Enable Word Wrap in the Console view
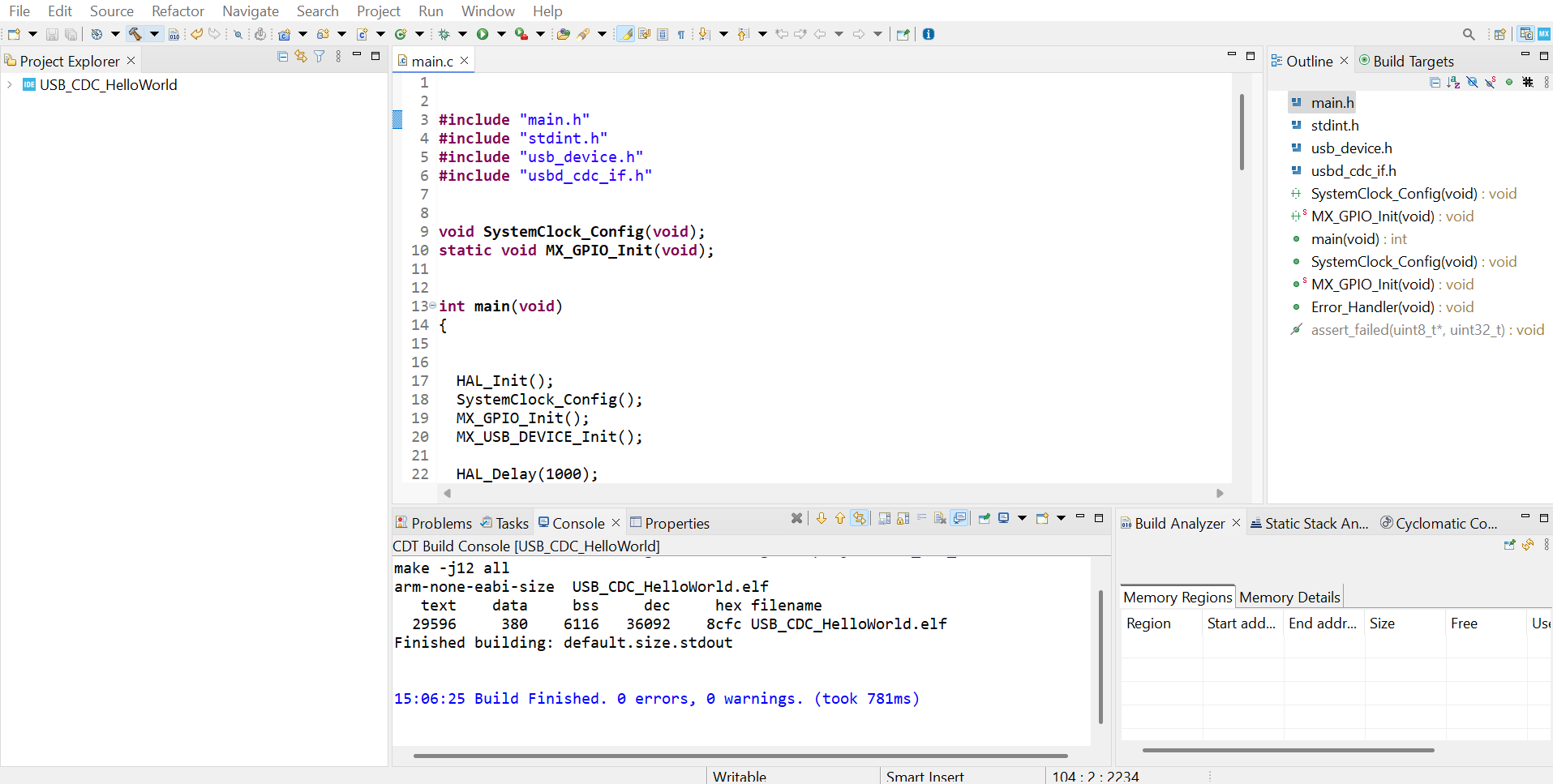This screenshot has width=1553, height=784. [921, 519]
